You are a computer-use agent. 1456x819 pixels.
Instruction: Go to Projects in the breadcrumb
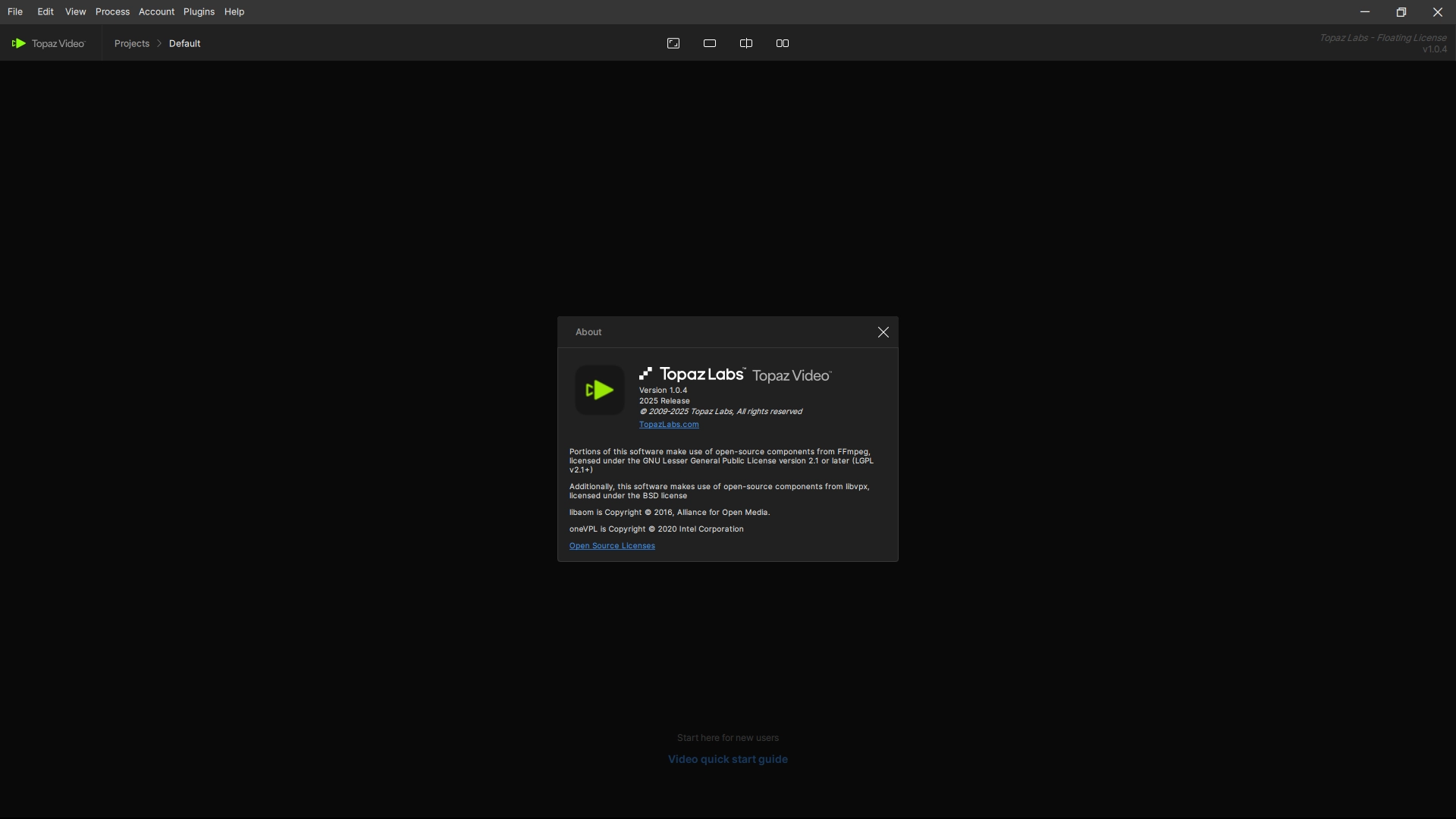coord(132,43)
